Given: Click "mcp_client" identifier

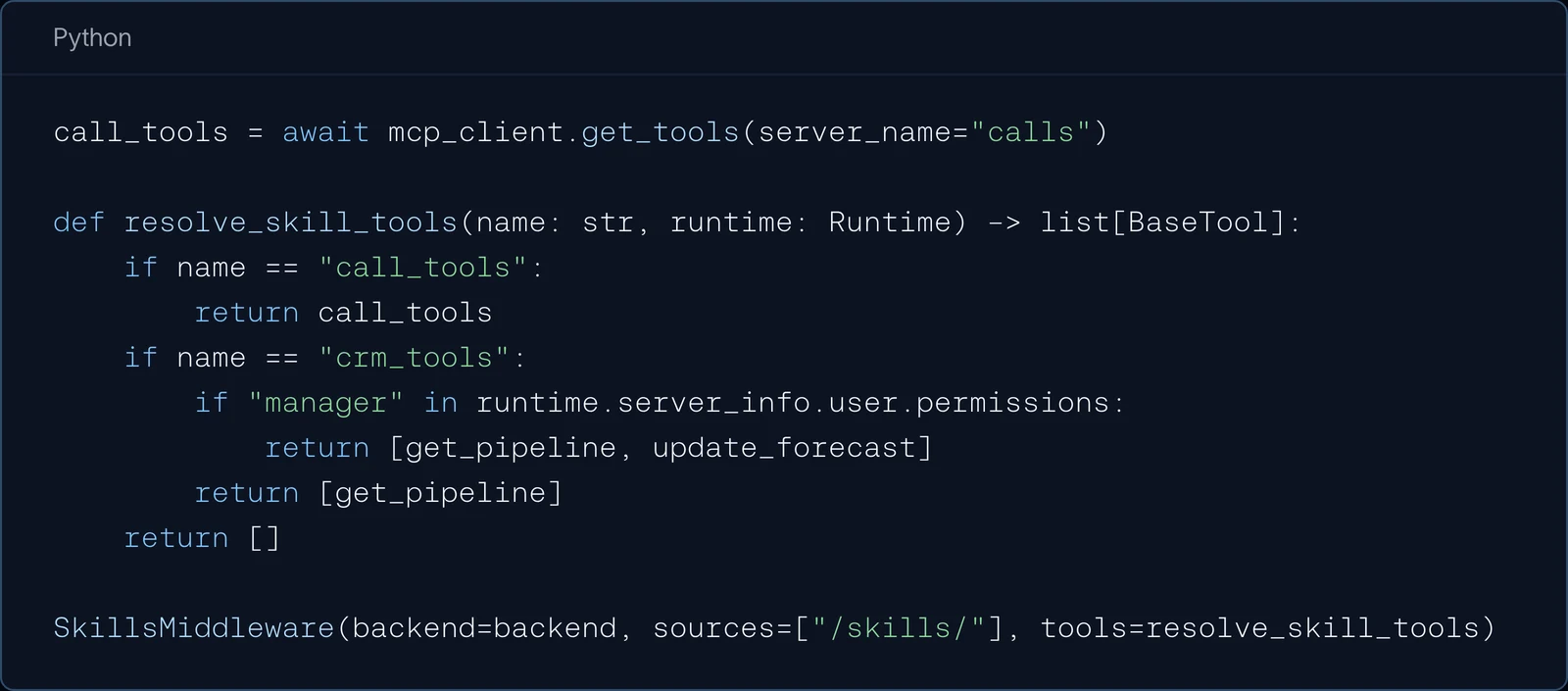Looking at the screenshot, I should 475,132.
